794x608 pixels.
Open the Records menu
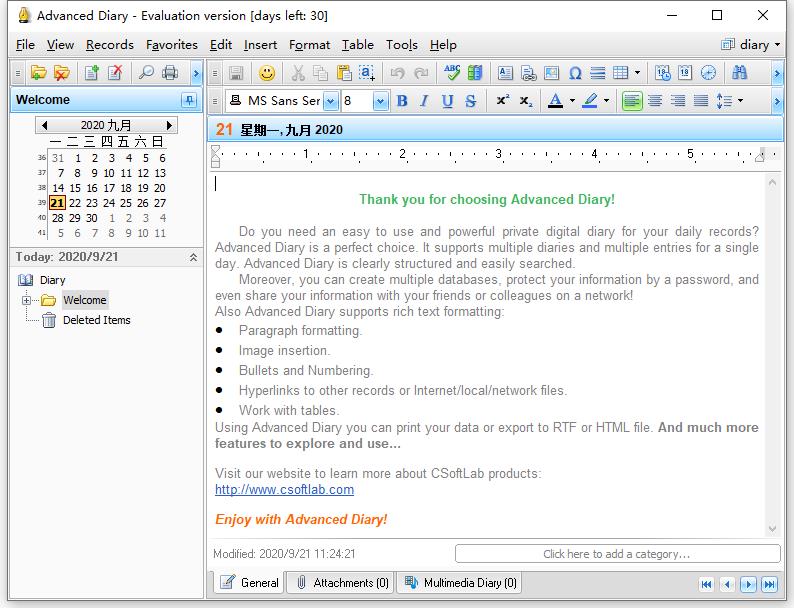[109, 44]
